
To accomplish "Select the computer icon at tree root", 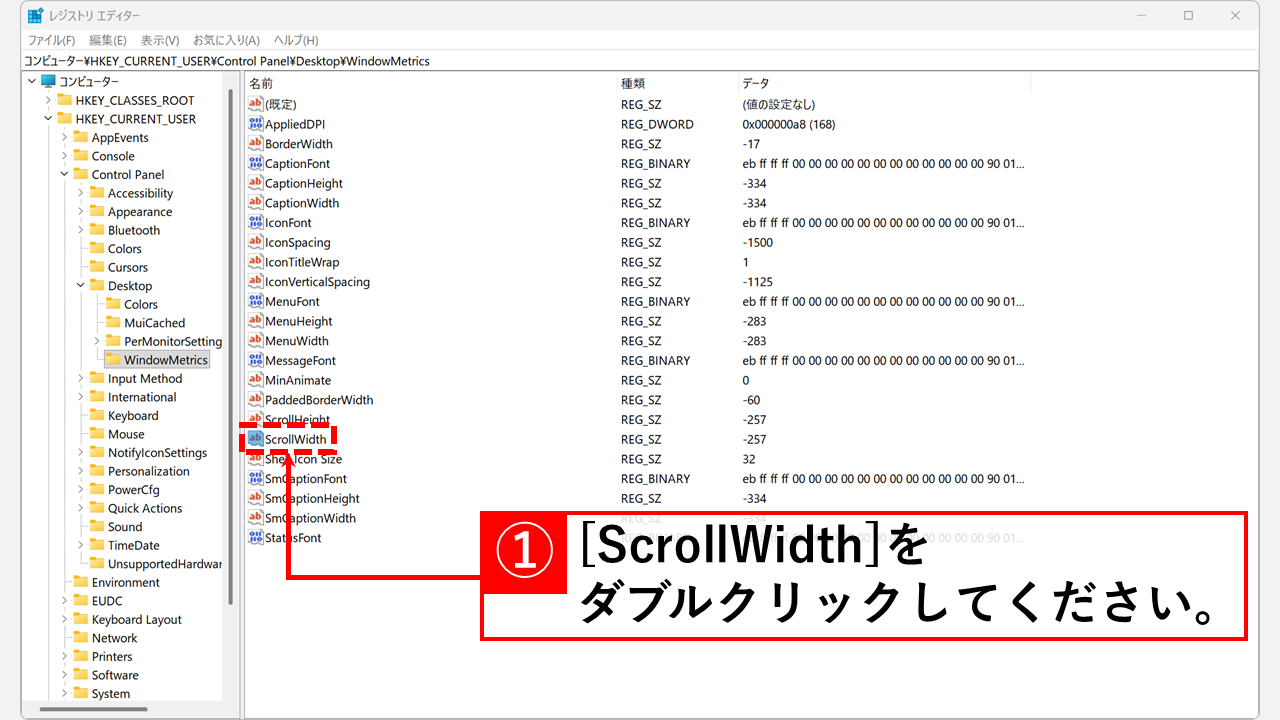I will 48,82.
